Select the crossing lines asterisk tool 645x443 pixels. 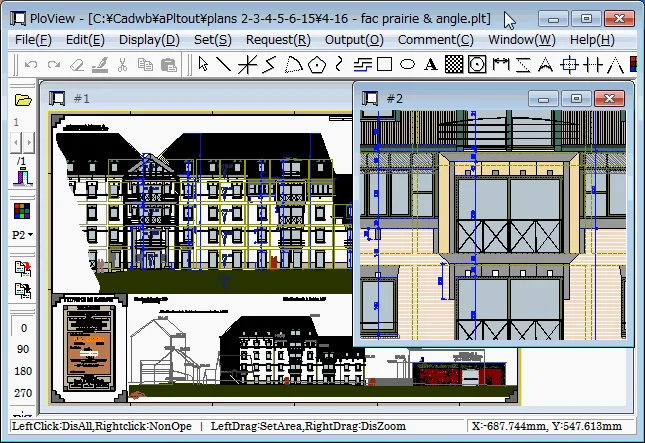tap(248, 65)
